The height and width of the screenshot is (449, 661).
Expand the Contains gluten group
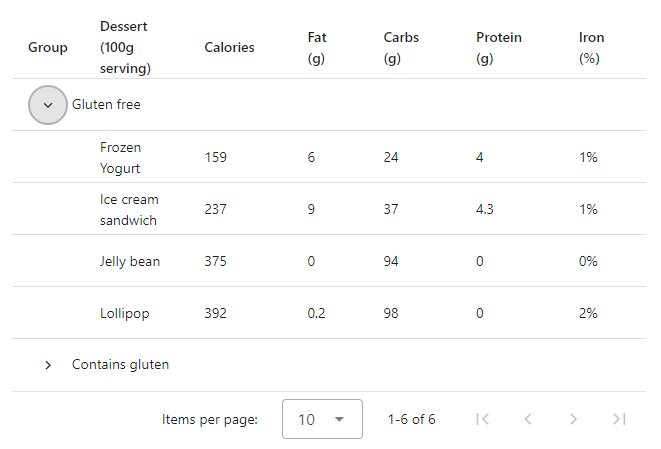(x=48, y=365)
